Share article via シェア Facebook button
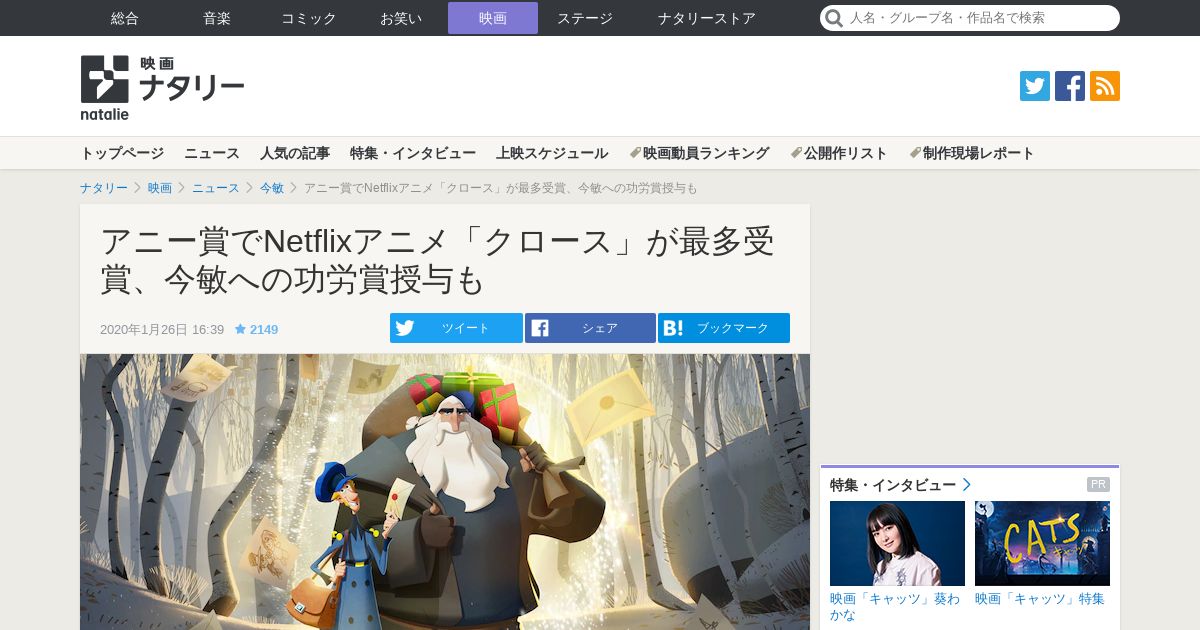1200x630 pixels. tap(590, 328)
